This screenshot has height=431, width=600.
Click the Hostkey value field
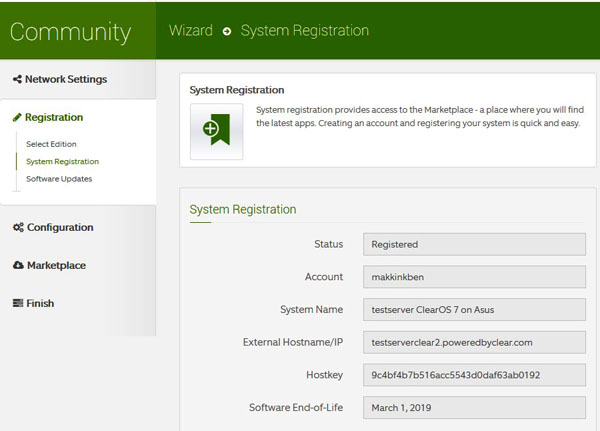[x=474, y=375]
